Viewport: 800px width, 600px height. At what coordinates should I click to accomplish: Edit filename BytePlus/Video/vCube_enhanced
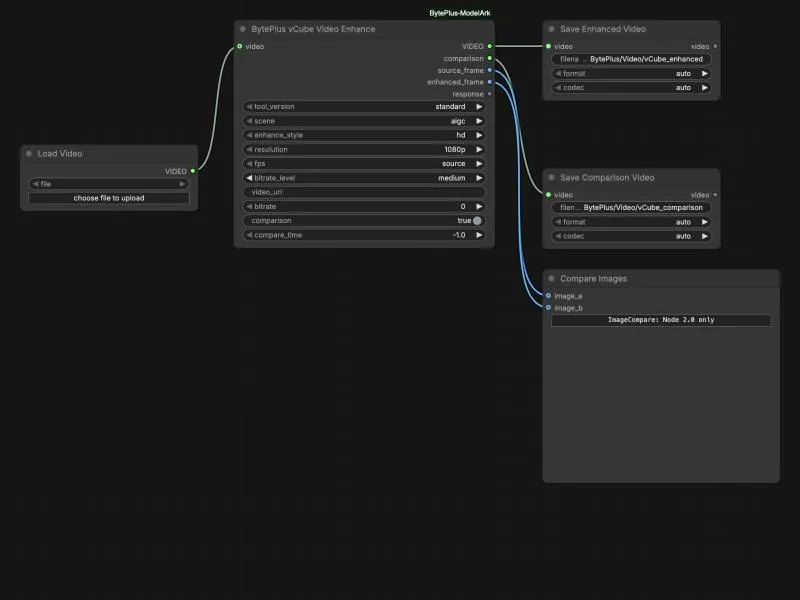(632, 59)
